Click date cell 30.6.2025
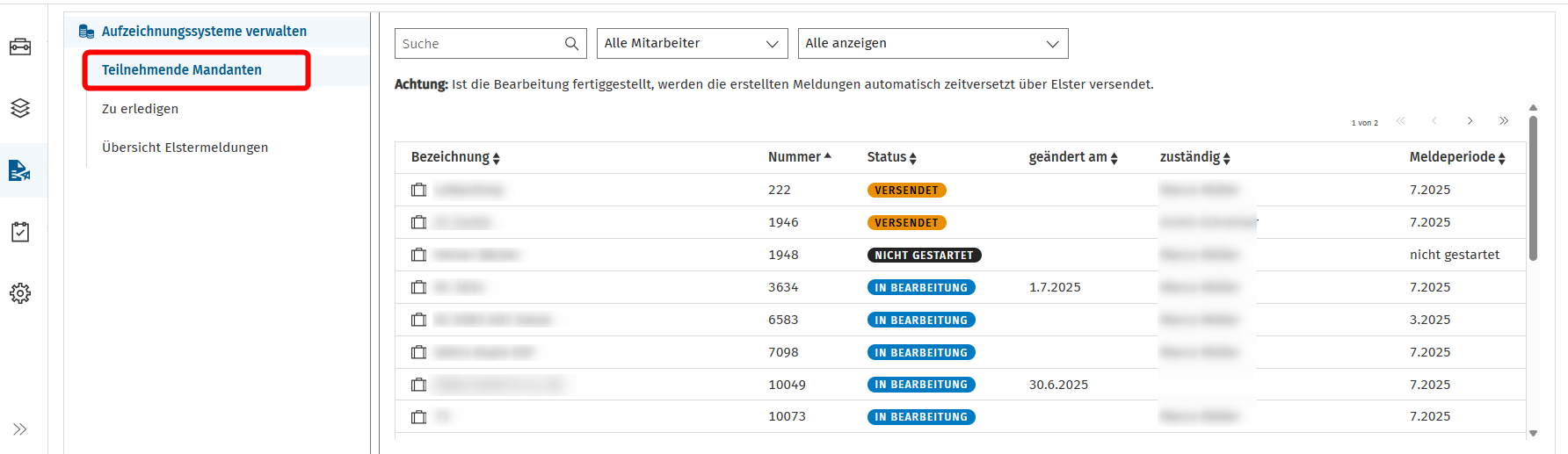 [x=1058, y=385]
